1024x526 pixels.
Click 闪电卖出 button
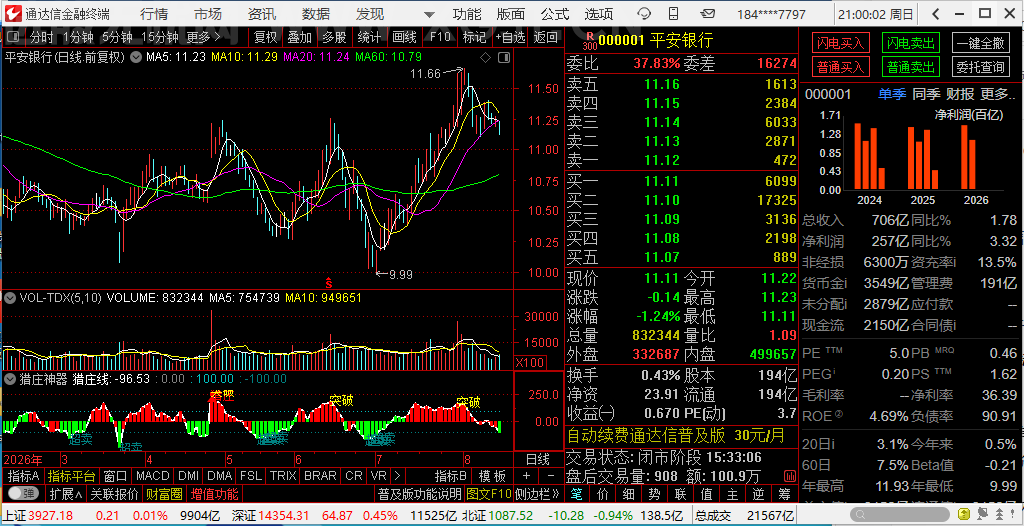click(x=910, y=43)
